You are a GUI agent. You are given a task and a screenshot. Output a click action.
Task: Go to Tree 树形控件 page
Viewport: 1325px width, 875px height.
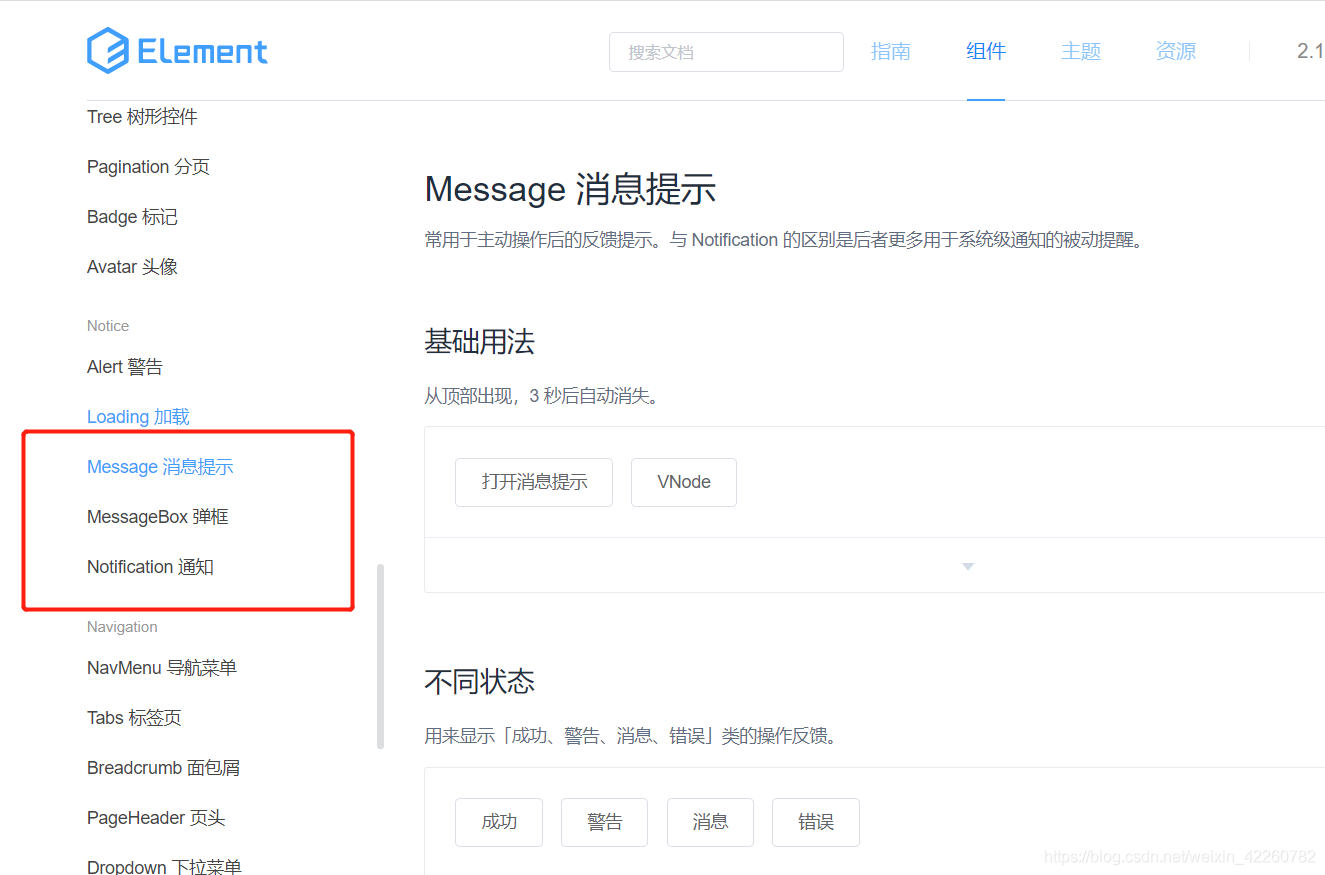tap(142, 117)
